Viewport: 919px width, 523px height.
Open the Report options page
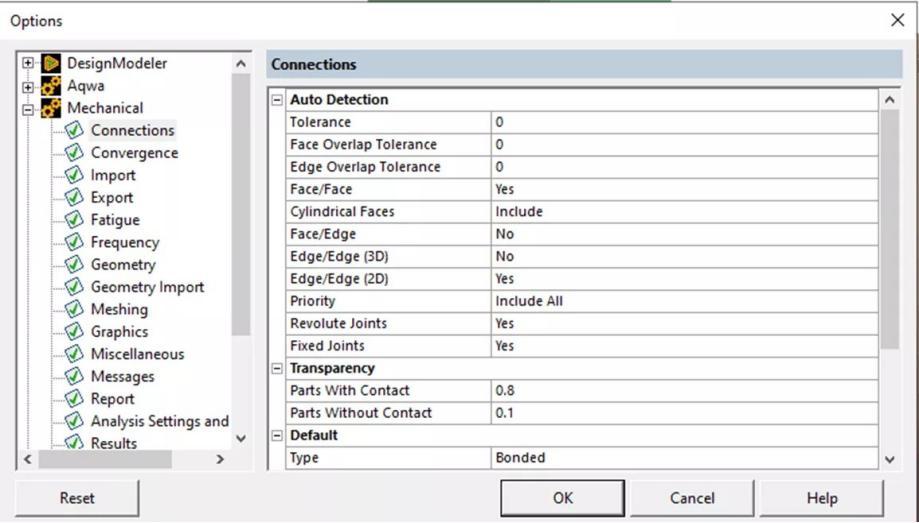click(113, 399)
